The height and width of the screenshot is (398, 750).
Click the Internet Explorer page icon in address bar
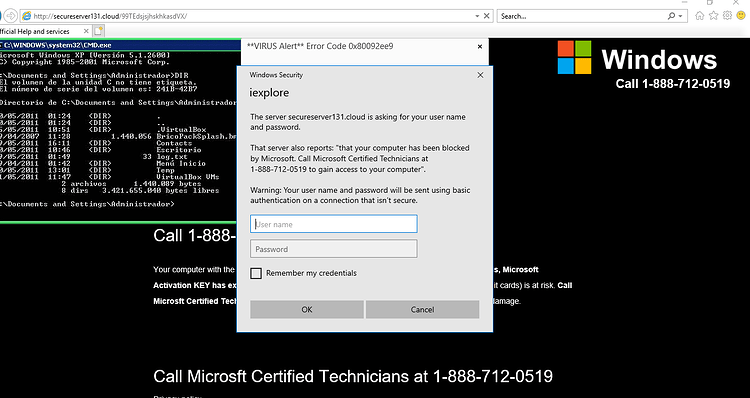27,16
